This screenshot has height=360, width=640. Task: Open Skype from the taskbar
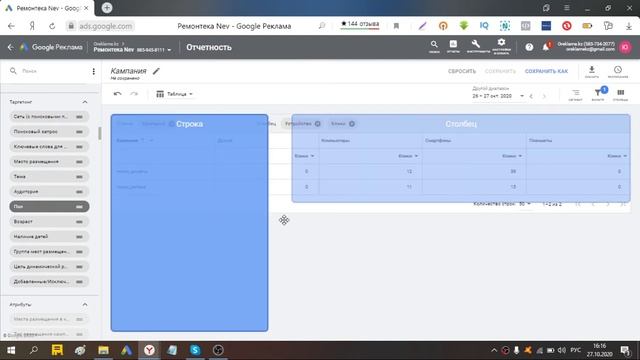pos(195,350)
